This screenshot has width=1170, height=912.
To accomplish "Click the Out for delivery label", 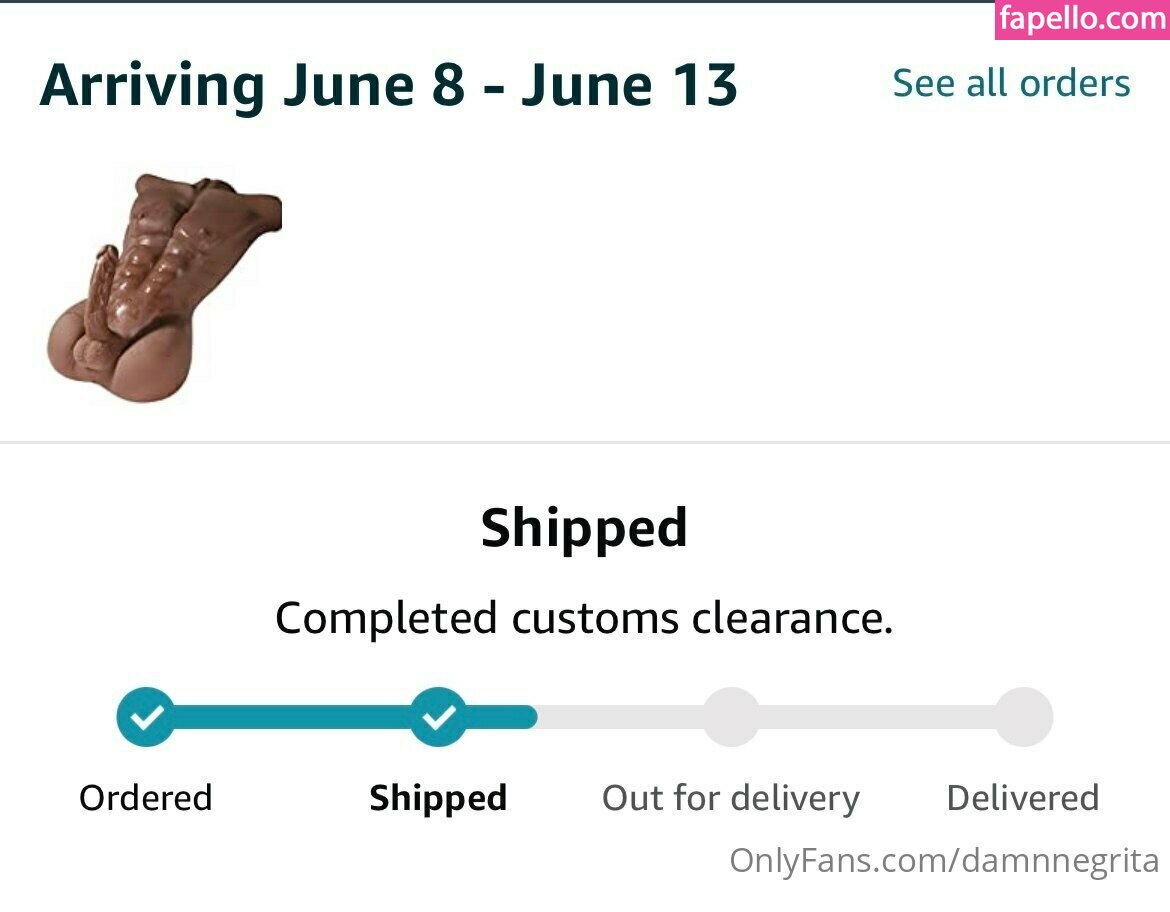I will pyautogui.click(x=731, y=798).
